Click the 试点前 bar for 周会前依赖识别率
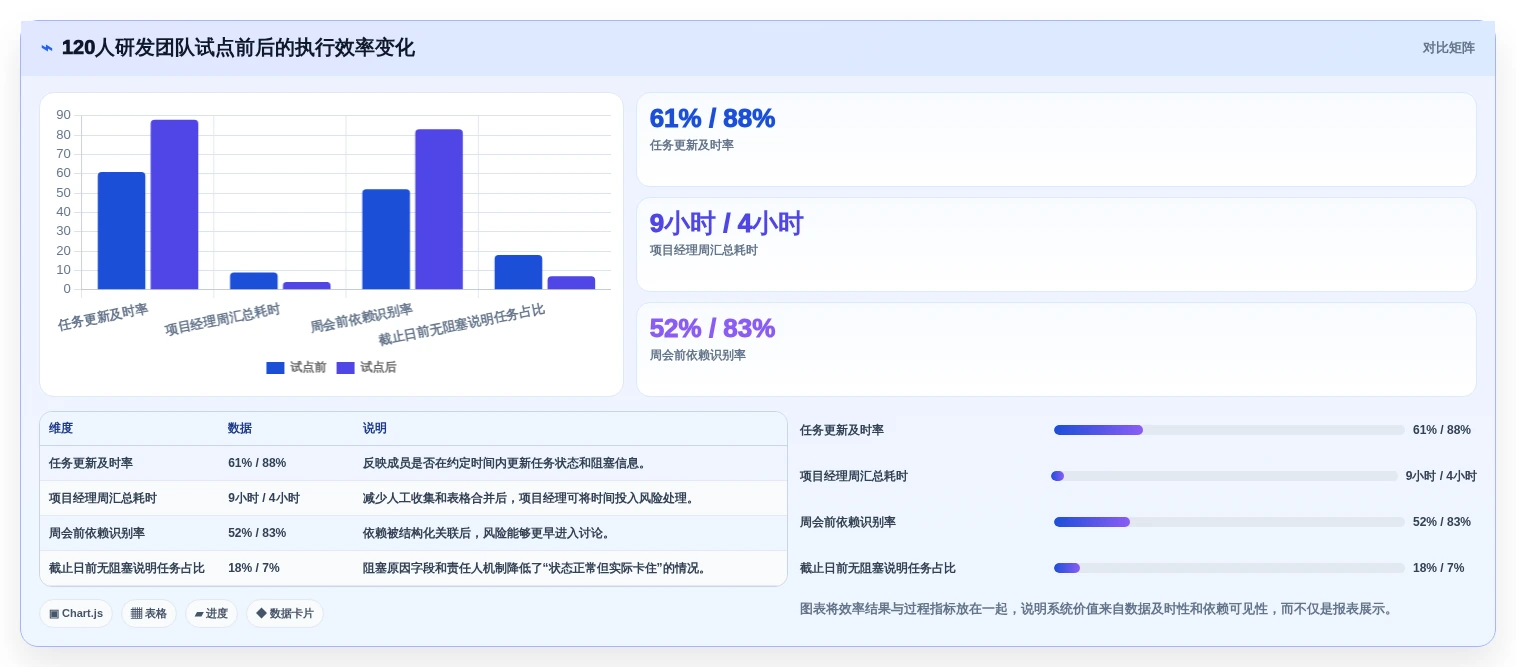This screenshot has height=667, width=1516. point(386,240)
